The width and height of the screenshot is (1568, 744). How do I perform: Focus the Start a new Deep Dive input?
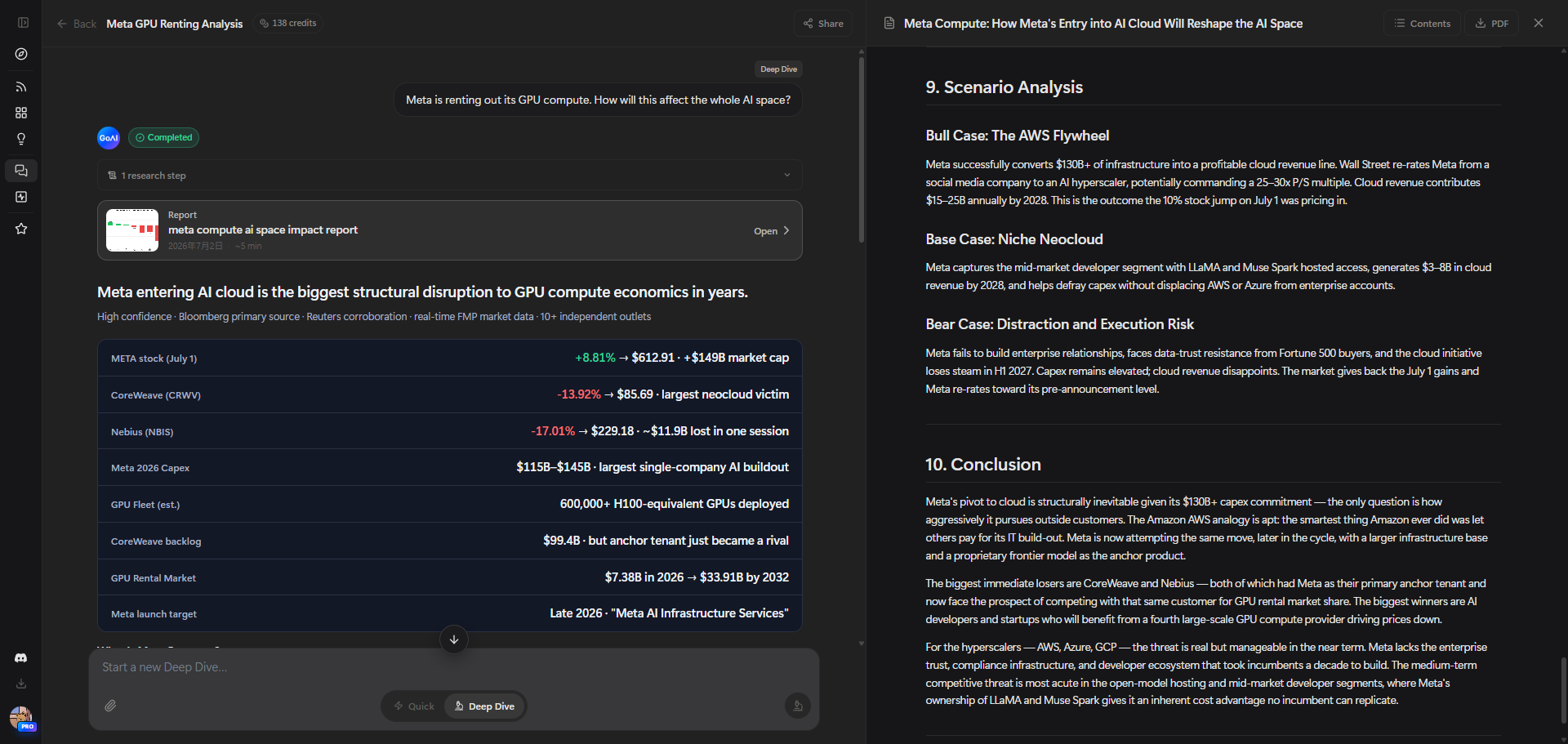(x=454, y=667)
